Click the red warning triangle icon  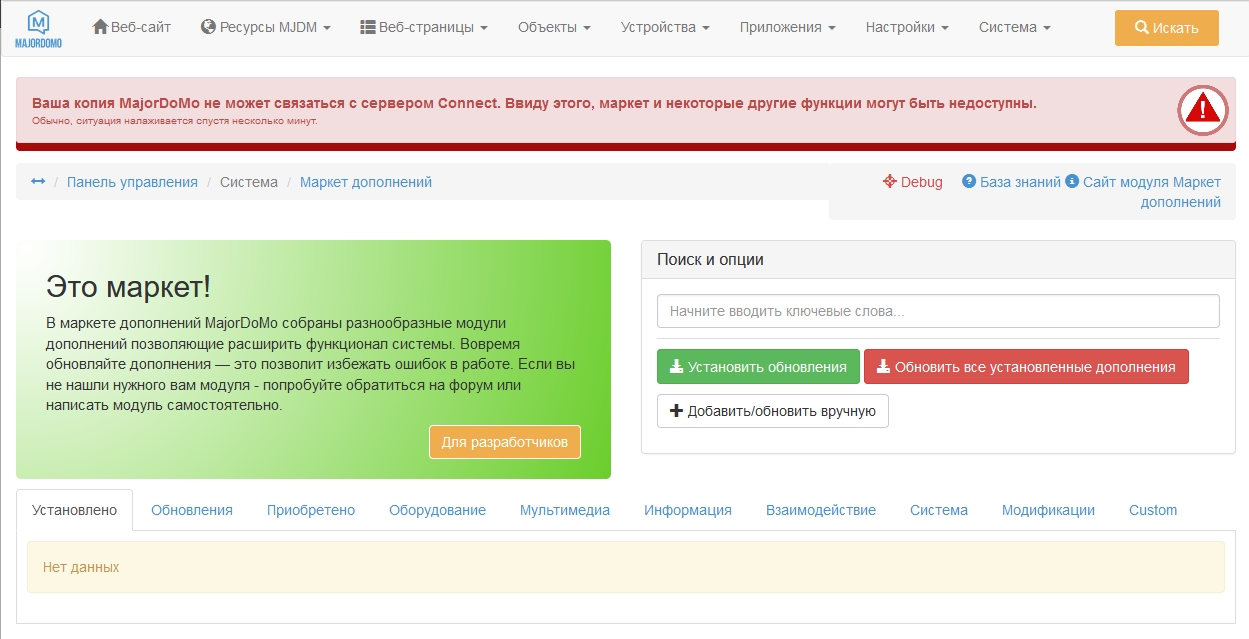coord(1201,110)
